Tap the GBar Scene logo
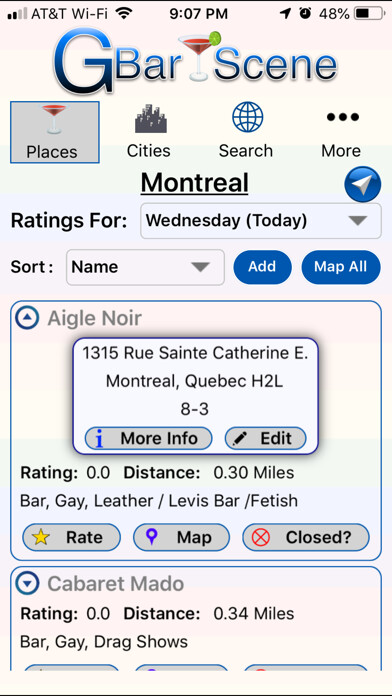The image size is (392, 696). (x=195, y=62)
